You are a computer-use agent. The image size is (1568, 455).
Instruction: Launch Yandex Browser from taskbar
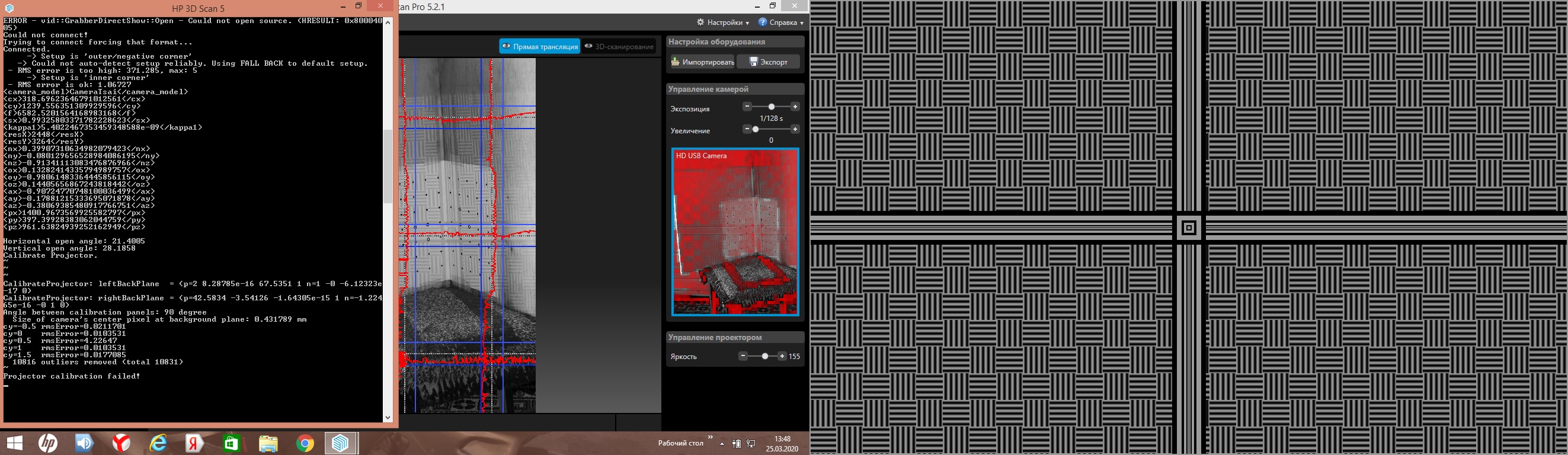[121, 443]
